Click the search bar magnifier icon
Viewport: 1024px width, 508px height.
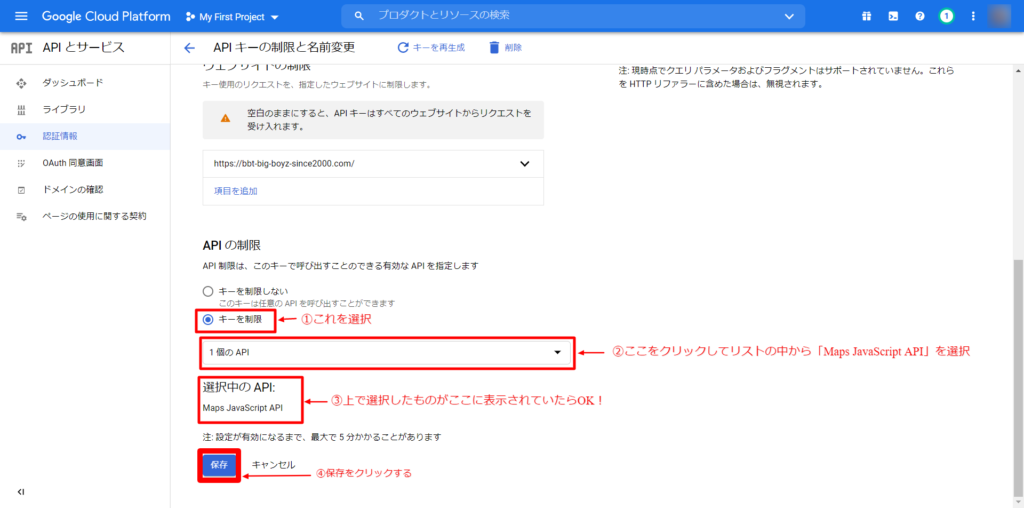click(x=359, y=16)
